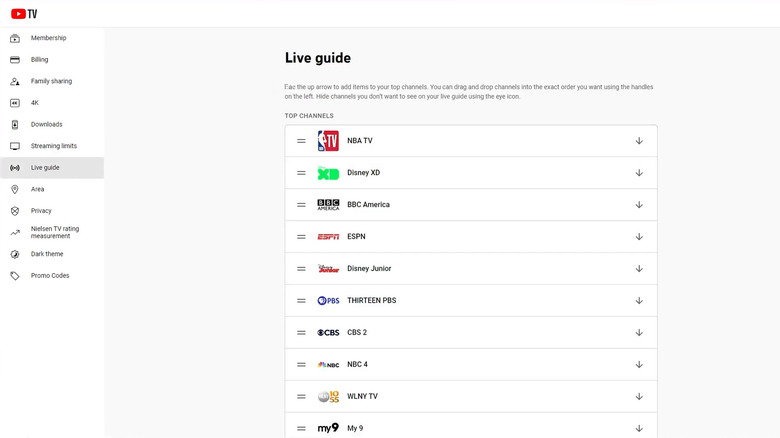Click the Nielsen trending arrow icon
This screenshot has width=780, height=438.
[x=15, y=232]
